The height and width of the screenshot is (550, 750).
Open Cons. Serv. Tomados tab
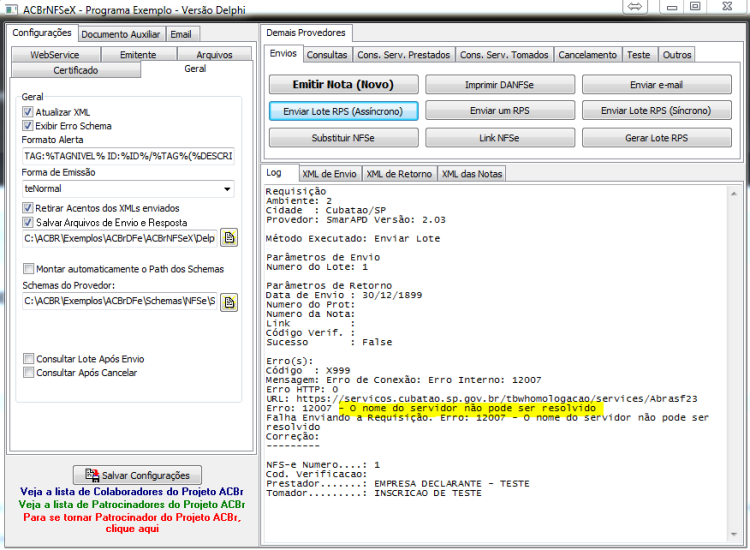tap(504, 55)
